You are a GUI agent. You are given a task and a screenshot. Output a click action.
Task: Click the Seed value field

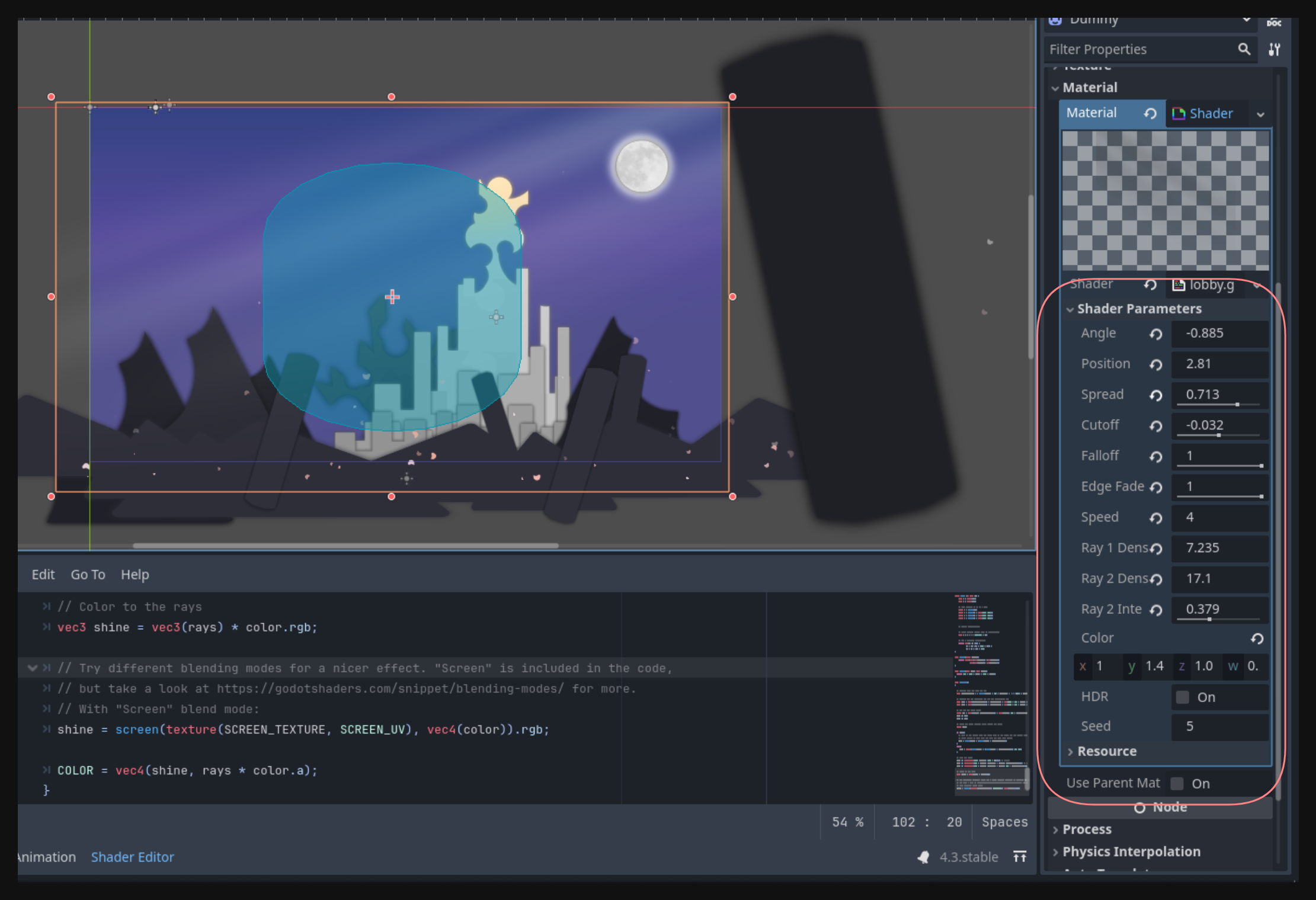coord(1220,727)
